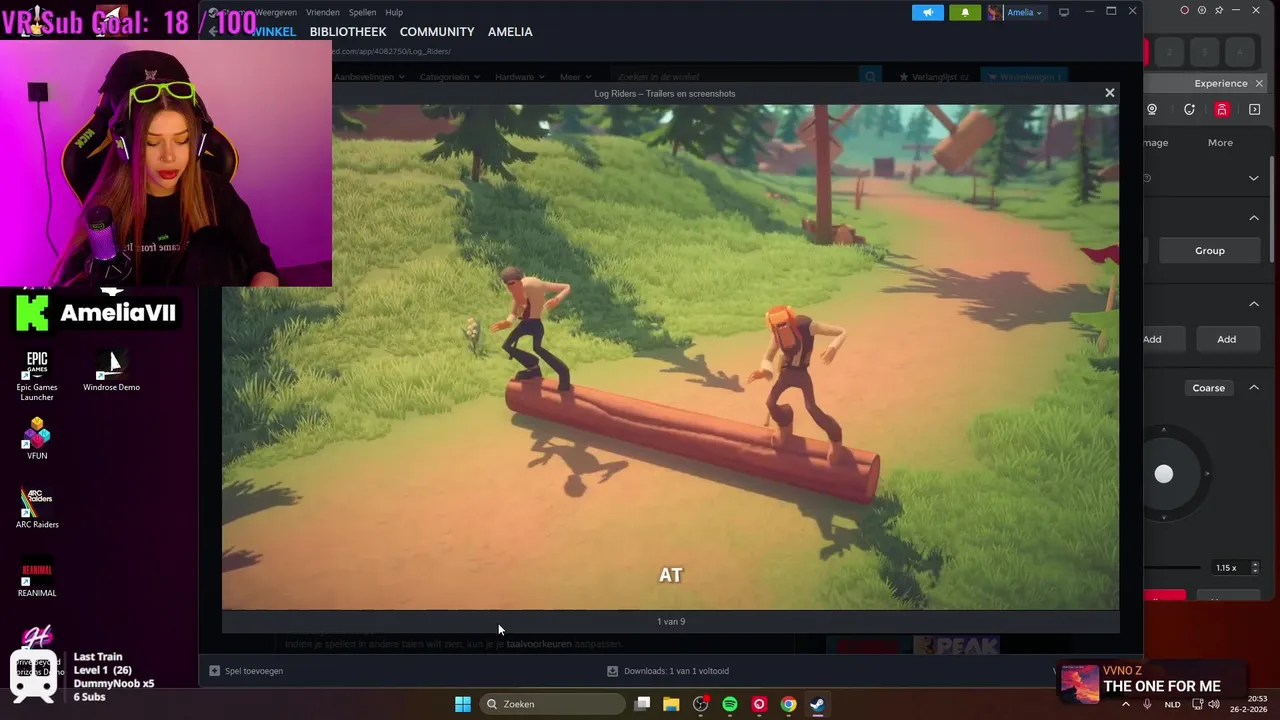This screenshot has height=720, width=1280.
Task: Open the AMELIA profile tab
Action: (510, 32)
